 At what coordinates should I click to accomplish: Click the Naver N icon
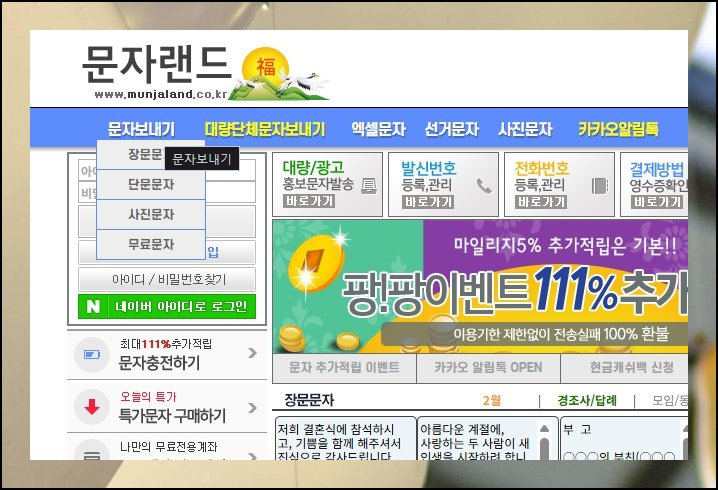[x=93, y=306]
